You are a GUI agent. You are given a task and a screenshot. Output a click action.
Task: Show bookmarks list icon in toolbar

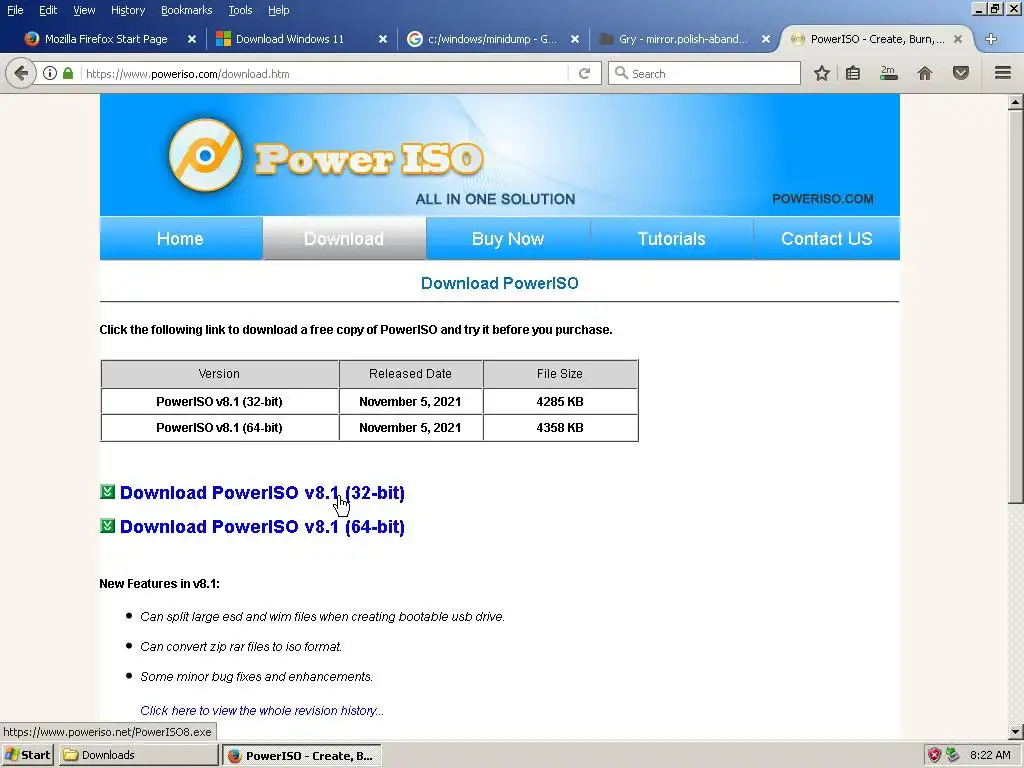pyautogui.click(x=853, y=73)
